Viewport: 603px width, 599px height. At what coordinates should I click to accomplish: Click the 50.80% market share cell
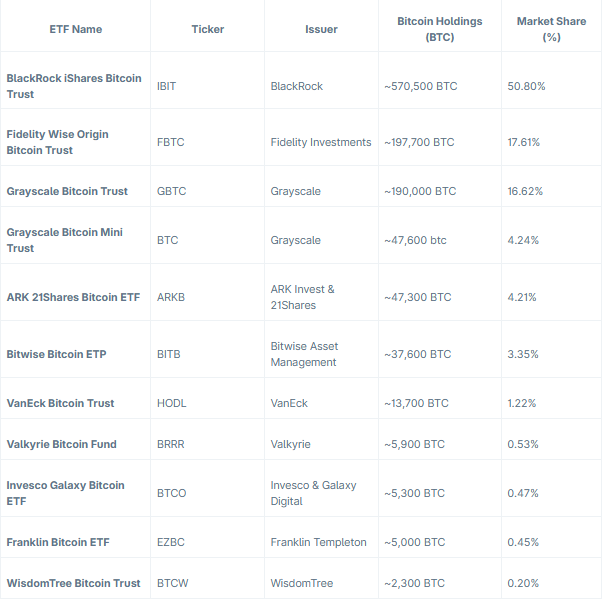point(527,86)
